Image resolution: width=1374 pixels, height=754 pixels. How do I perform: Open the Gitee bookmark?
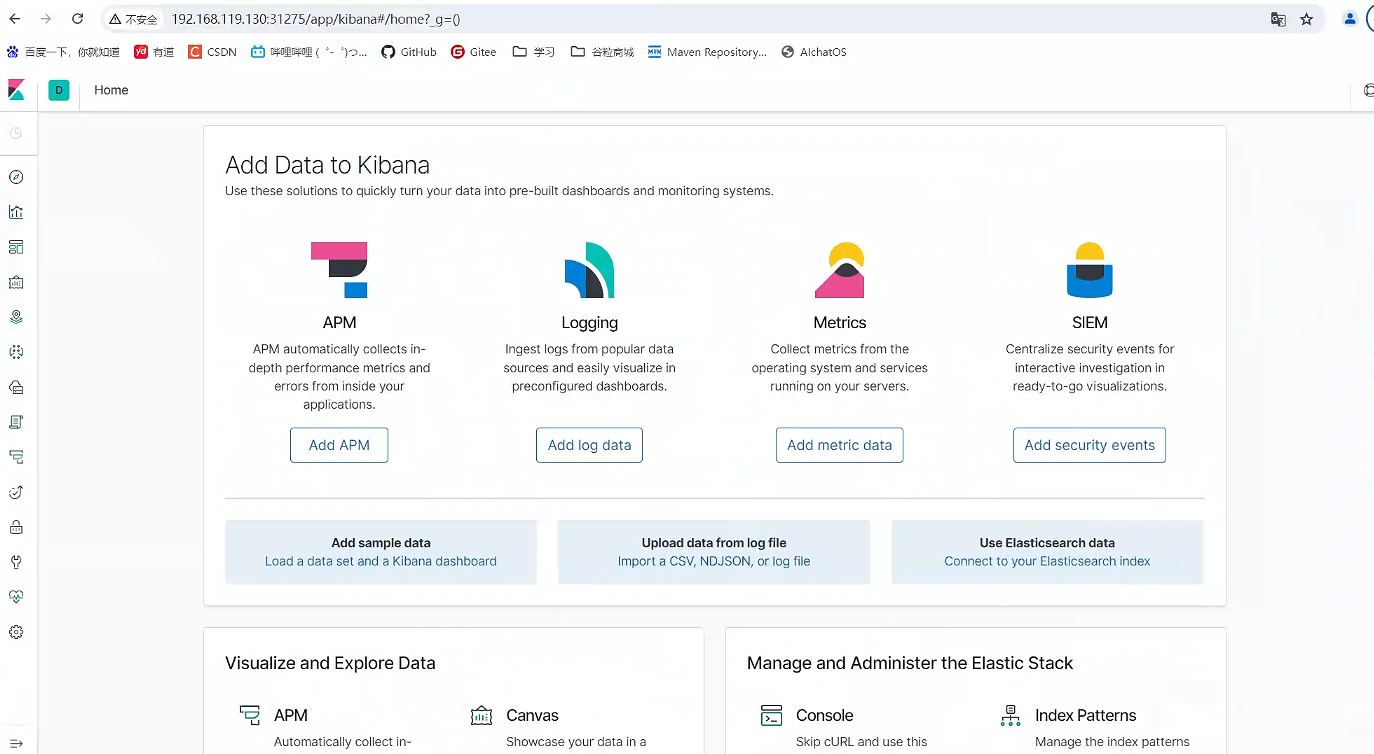click(473, 52)
